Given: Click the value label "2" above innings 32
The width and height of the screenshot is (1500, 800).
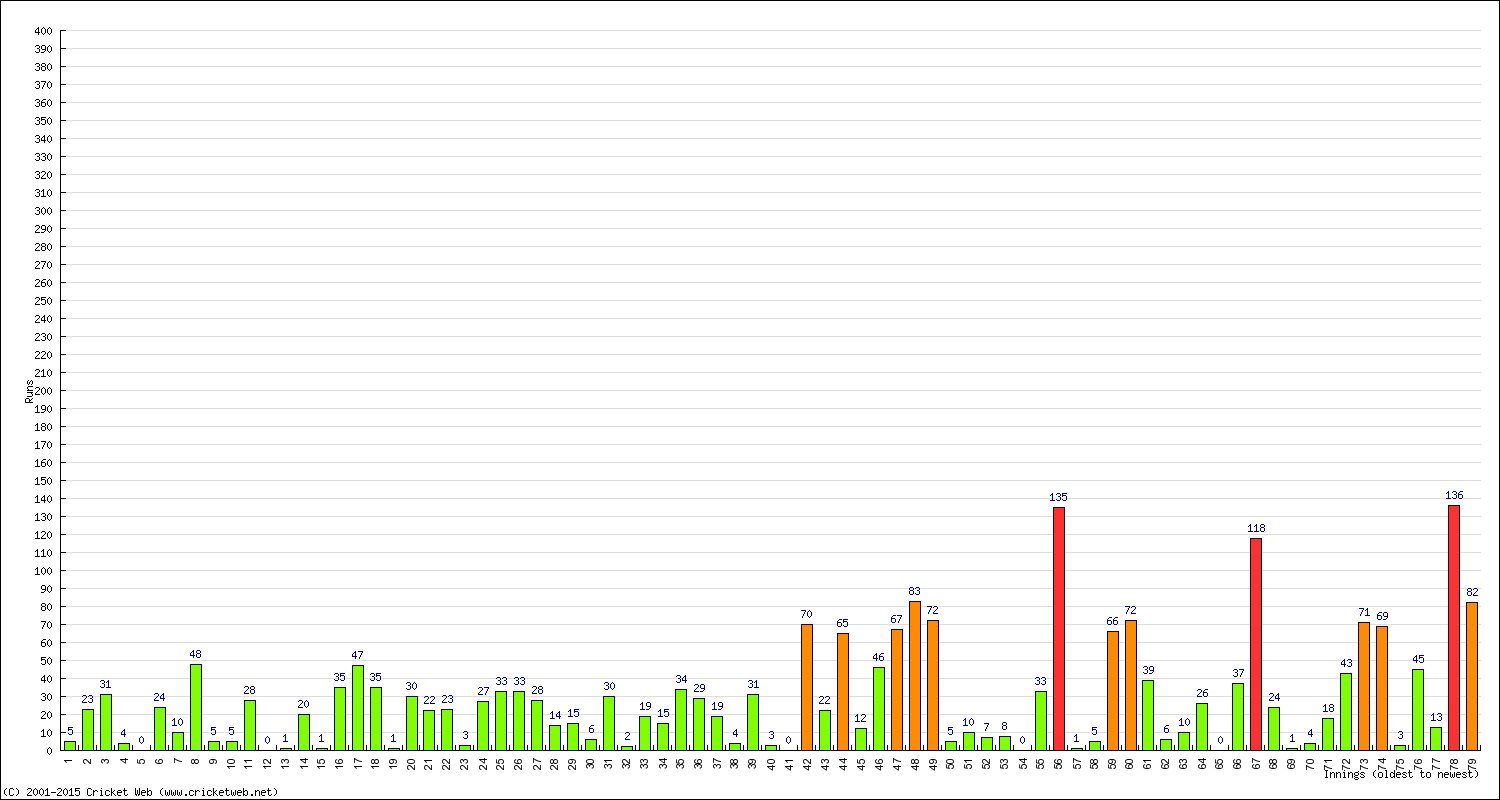Looking at the screenshot, I should tap(627, 736).
